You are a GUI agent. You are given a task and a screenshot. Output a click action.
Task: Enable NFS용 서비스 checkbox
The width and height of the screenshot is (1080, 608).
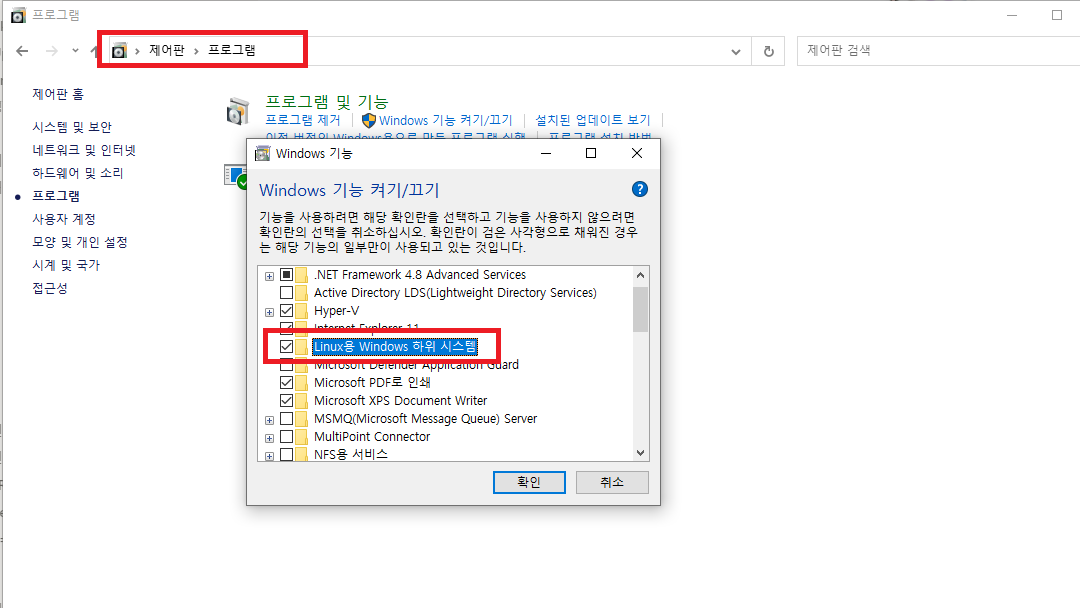(x=287, y=454)
